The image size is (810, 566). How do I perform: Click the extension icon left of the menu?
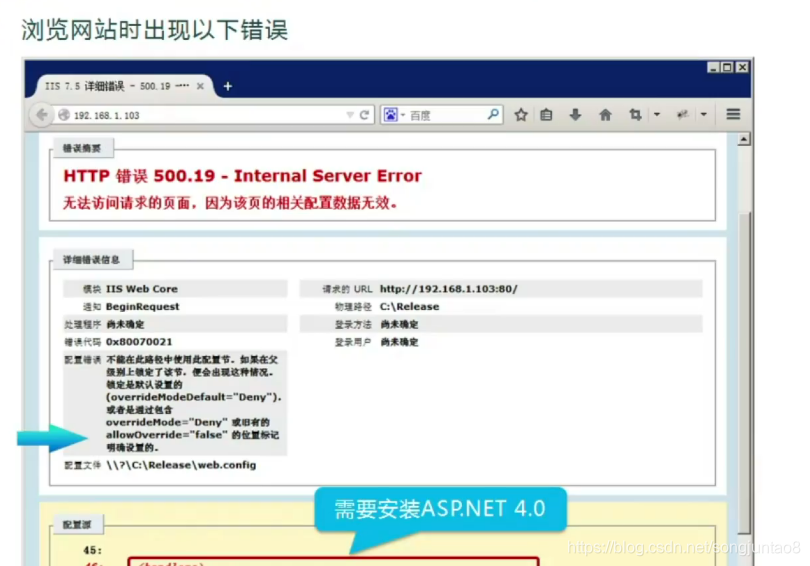pos(682,115)
